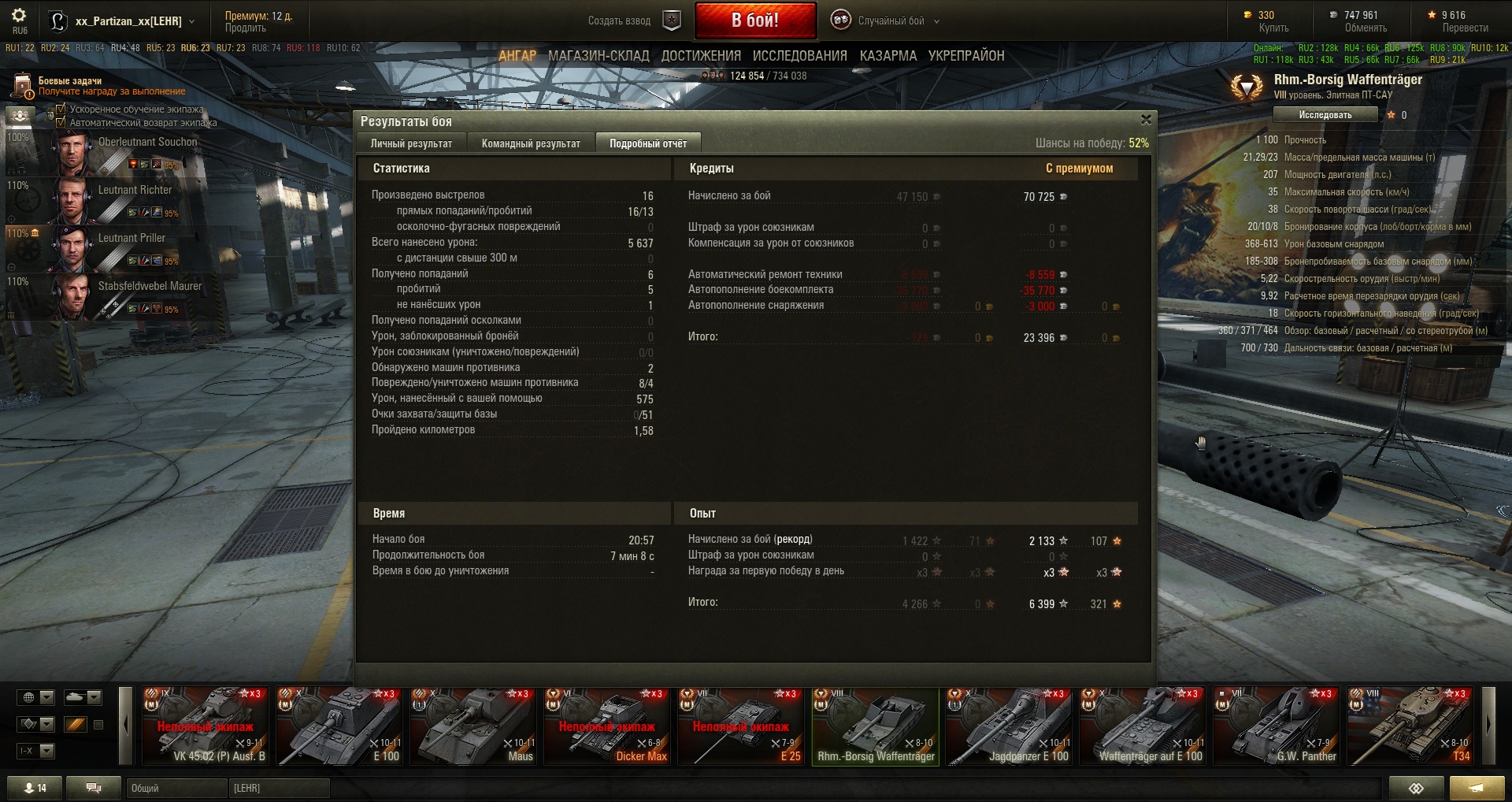Toggle the Ускоренное обучение экипажа checkbox
1512x802 pixels.
tap(61, 110)
